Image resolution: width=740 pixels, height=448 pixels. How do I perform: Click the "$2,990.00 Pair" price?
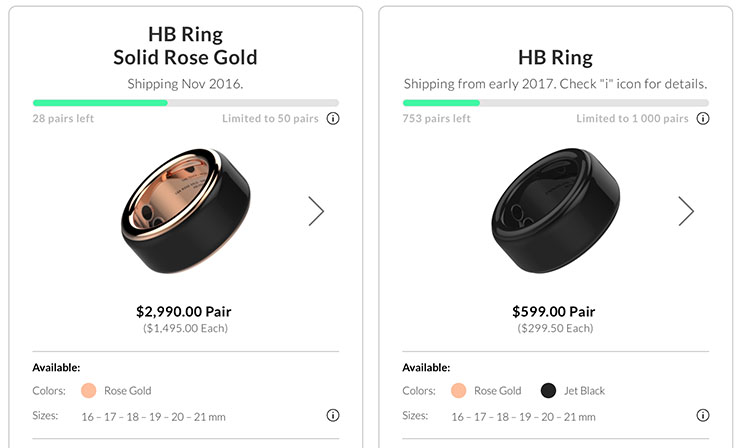185,311
